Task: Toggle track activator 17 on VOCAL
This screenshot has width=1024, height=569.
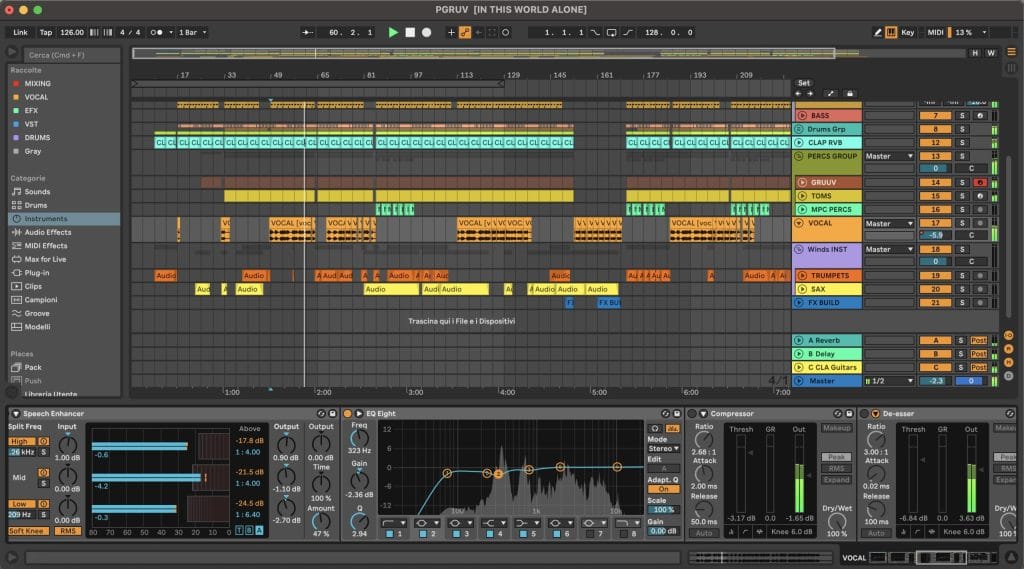Action: (935, 223)
